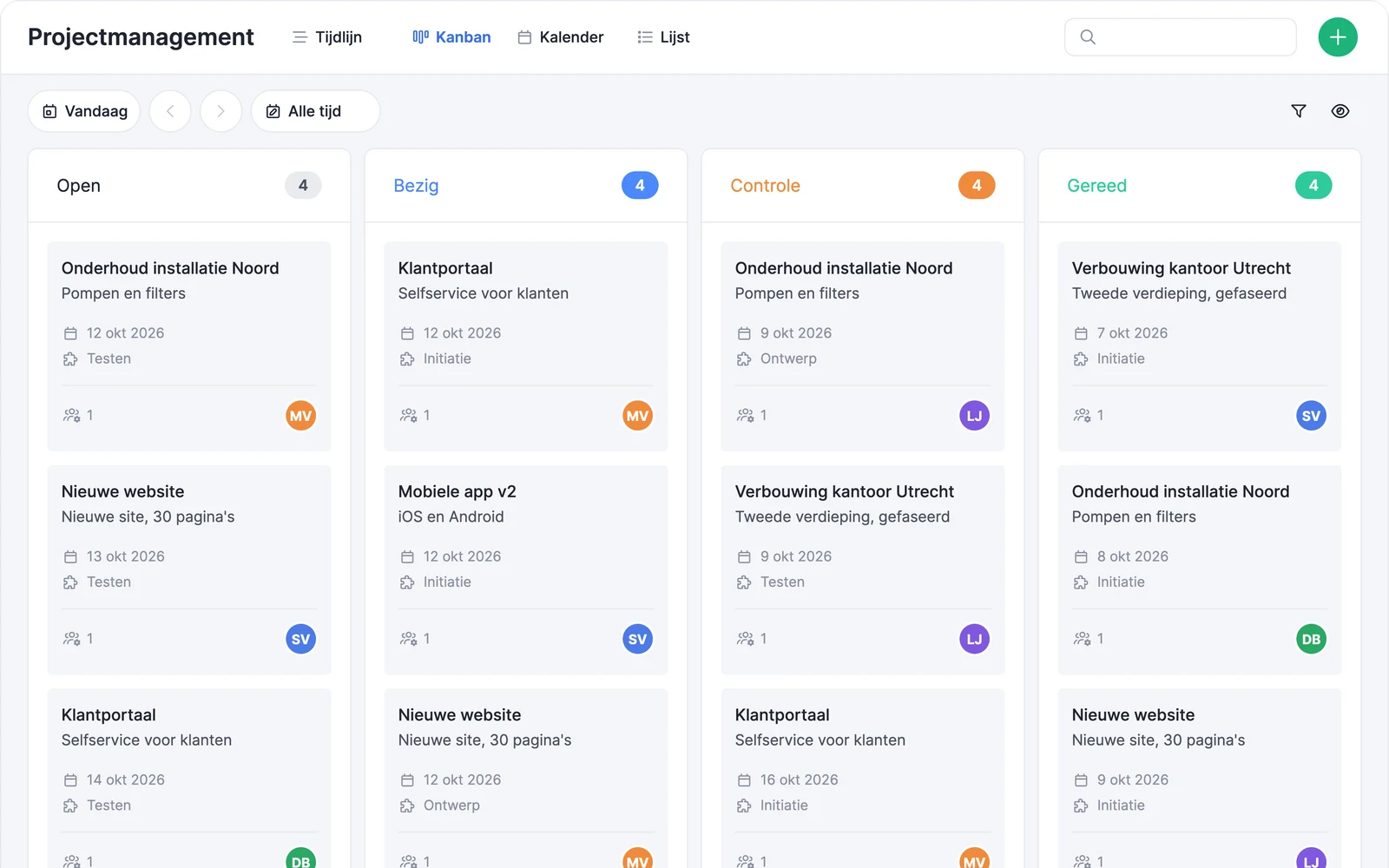Click LJ avatar on Controle's Verbouwing kantoor Utrecht card

tap(974, 640)
